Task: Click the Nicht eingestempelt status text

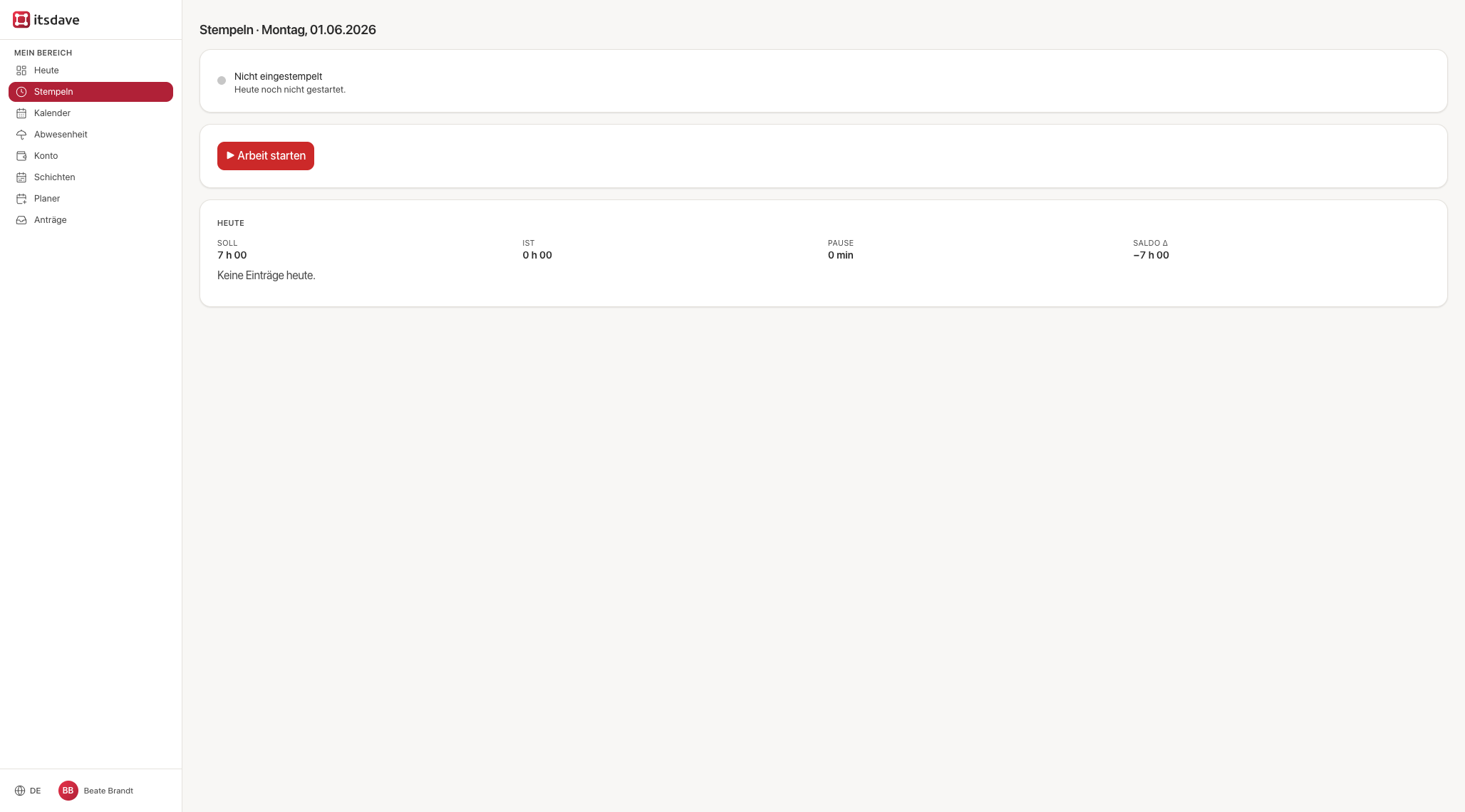Action: tap(278, 76)
